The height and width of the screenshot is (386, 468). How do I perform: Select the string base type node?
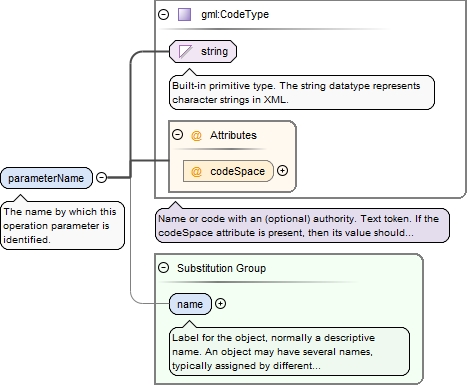(x=203, y=52)
